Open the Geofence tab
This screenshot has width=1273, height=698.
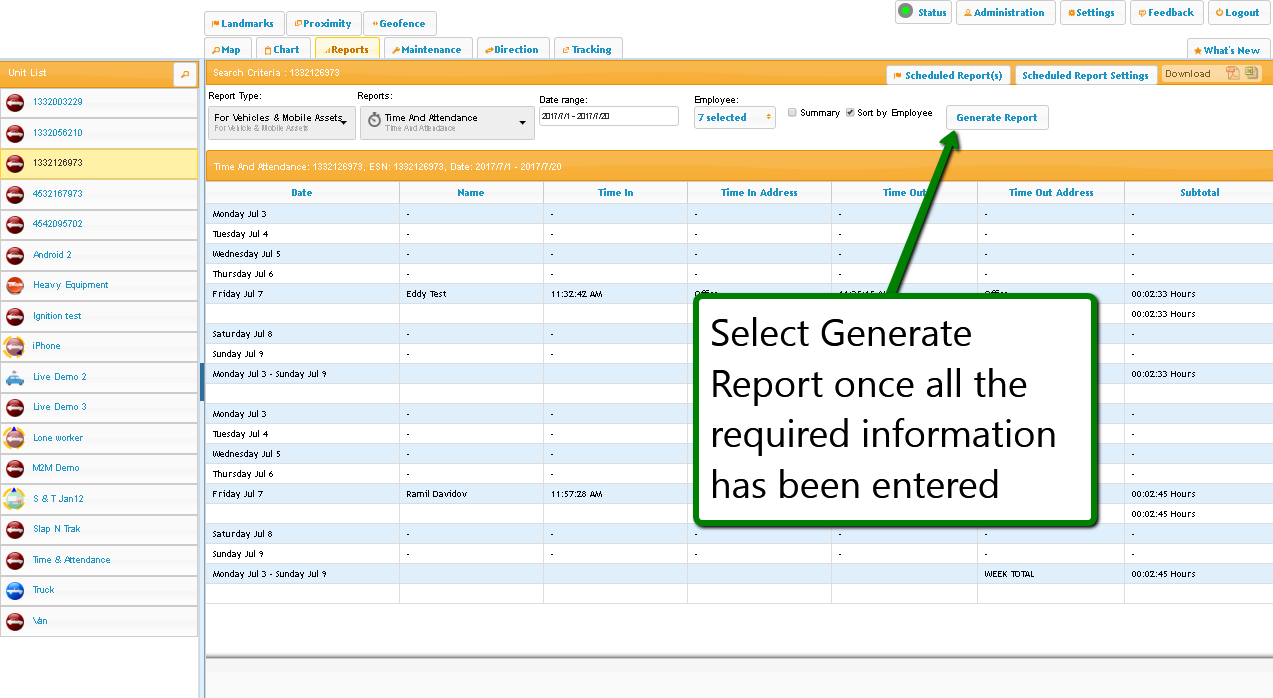[399, 23]
